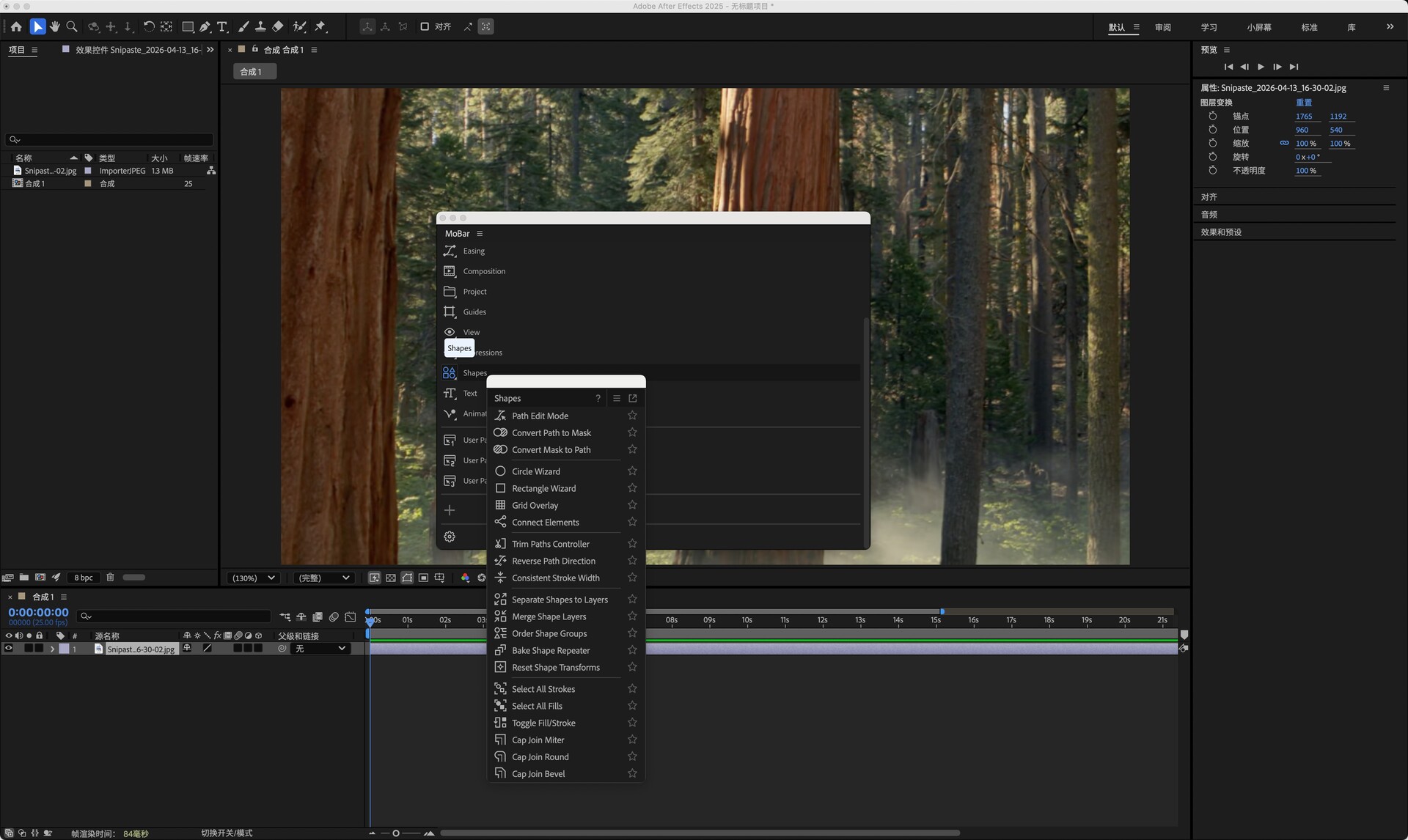Open MoBar settings gear icon
1408x840 pixels.
click(450, 537)
